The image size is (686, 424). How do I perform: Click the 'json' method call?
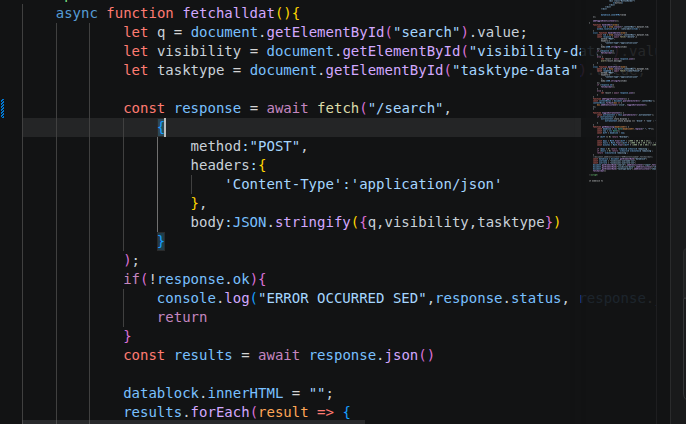coord(401,355)
